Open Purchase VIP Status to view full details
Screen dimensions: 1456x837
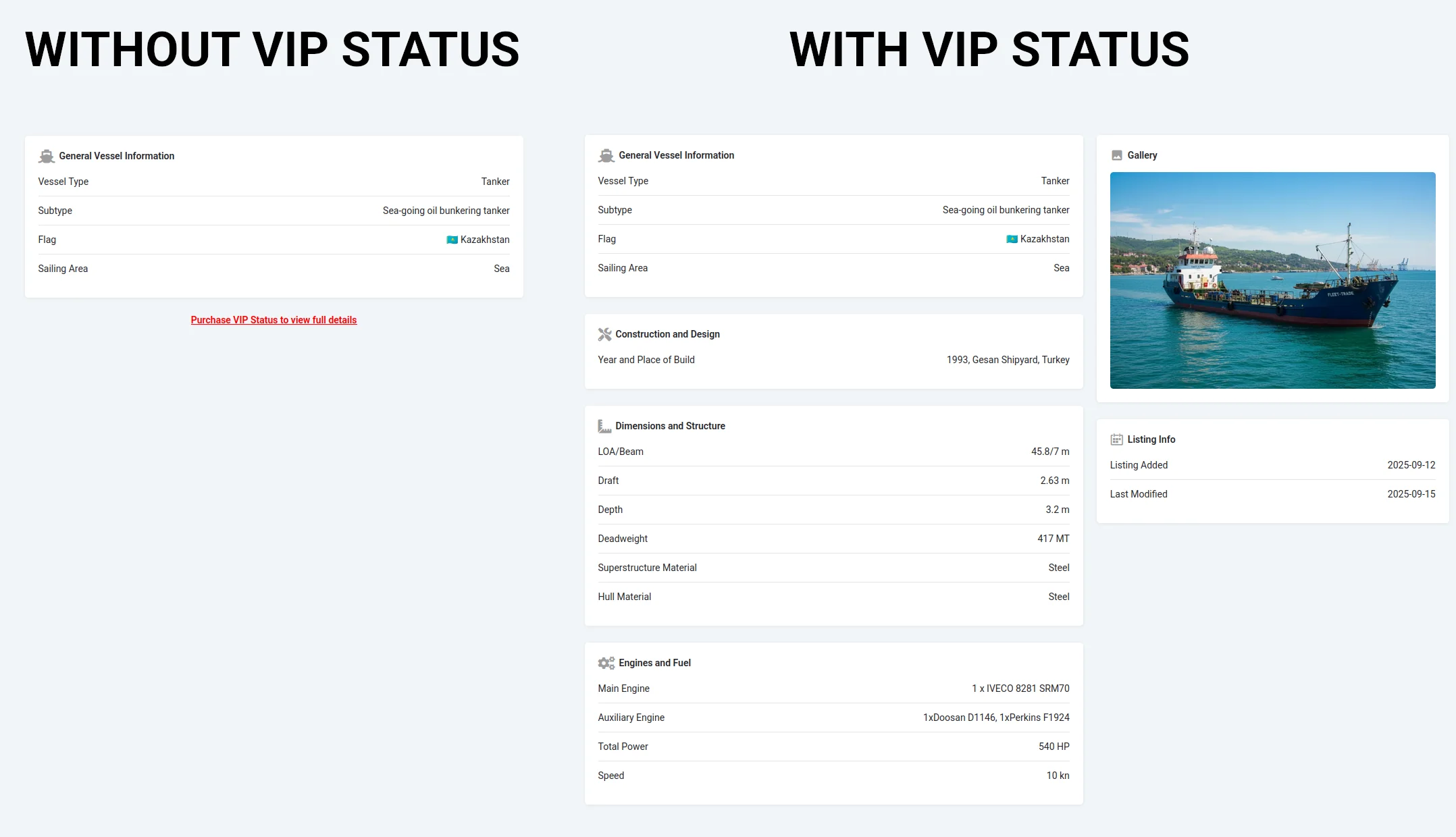(274, 320)
